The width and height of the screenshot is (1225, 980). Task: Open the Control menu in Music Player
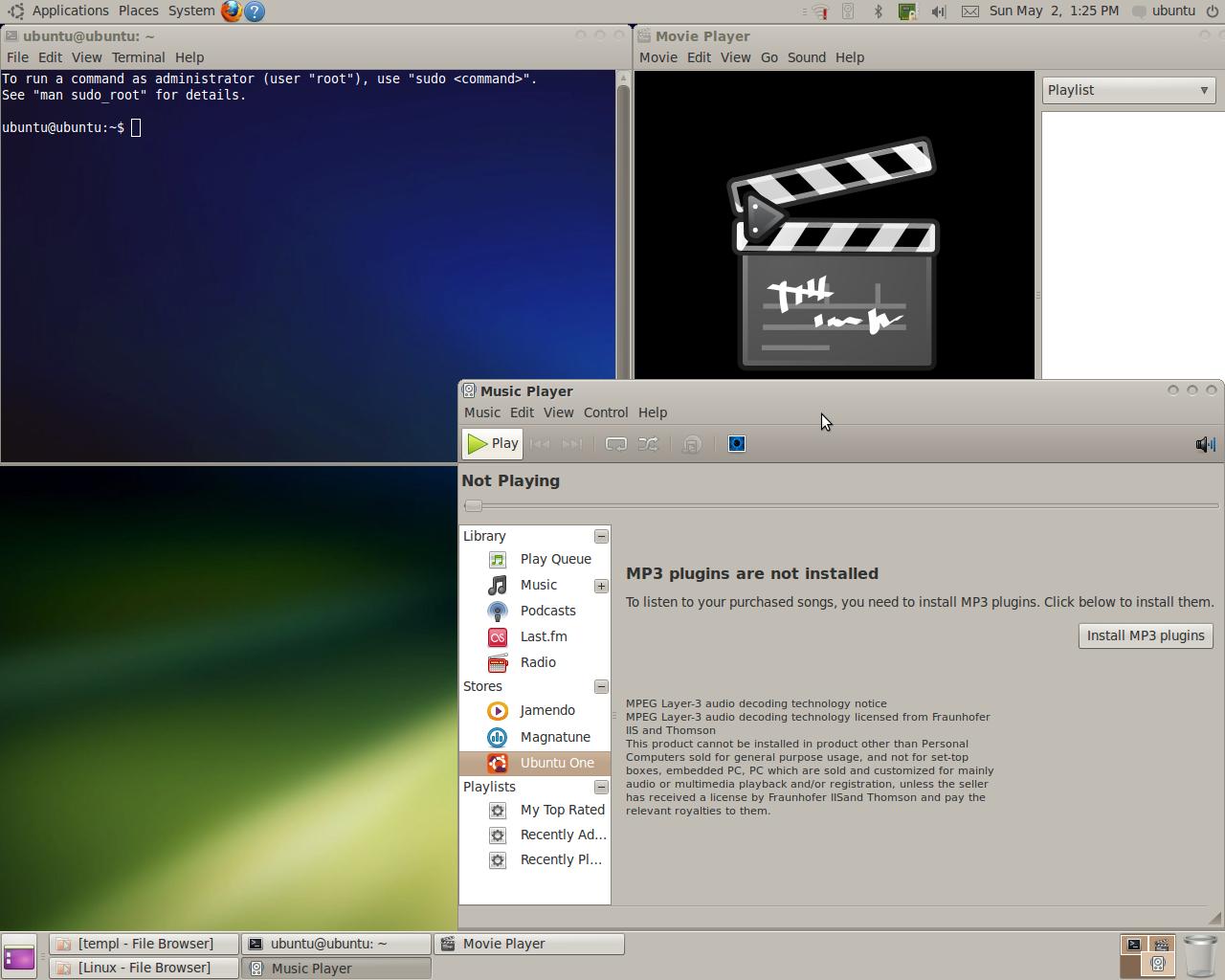pyautogui.click(x=606, y=412)
